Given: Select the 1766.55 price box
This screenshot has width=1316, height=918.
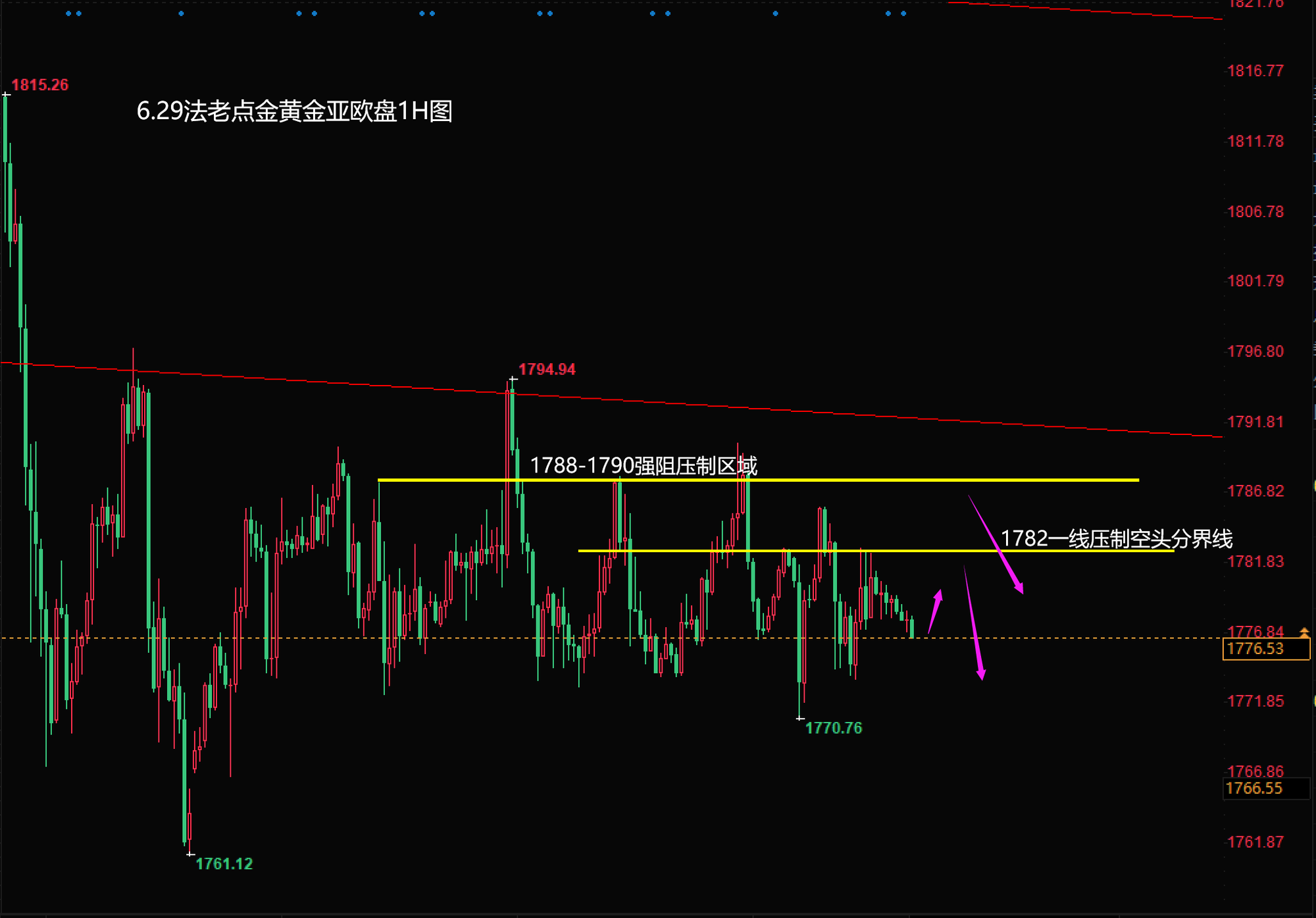Looking at the screenshot, I should [x=1265, y=788].
